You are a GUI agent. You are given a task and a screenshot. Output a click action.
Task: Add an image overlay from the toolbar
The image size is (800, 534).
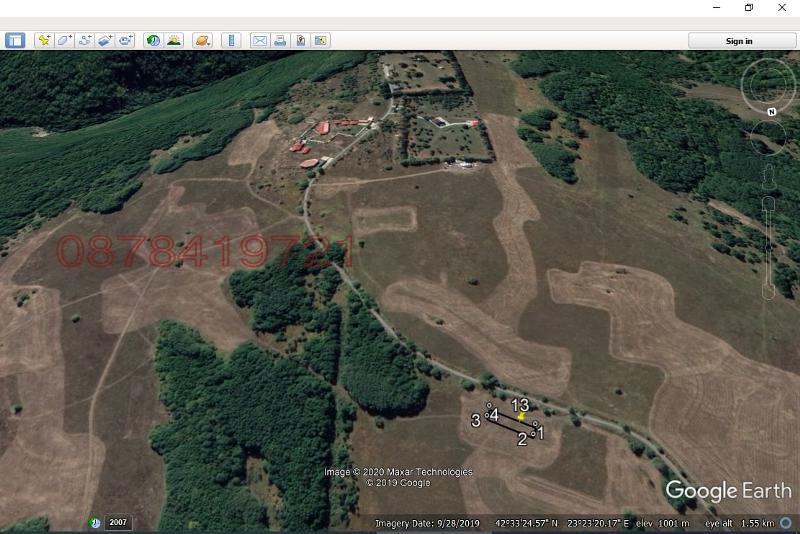105,41
